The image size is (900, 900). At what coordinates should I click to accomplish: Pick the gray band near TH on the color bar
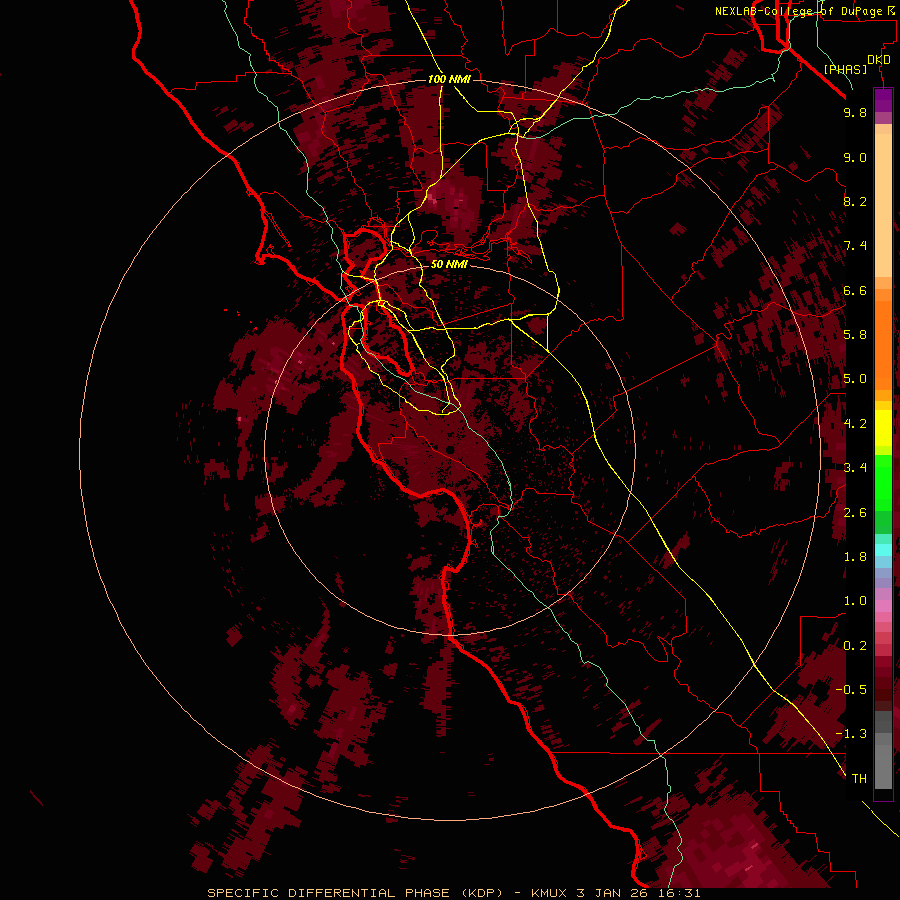883,766
